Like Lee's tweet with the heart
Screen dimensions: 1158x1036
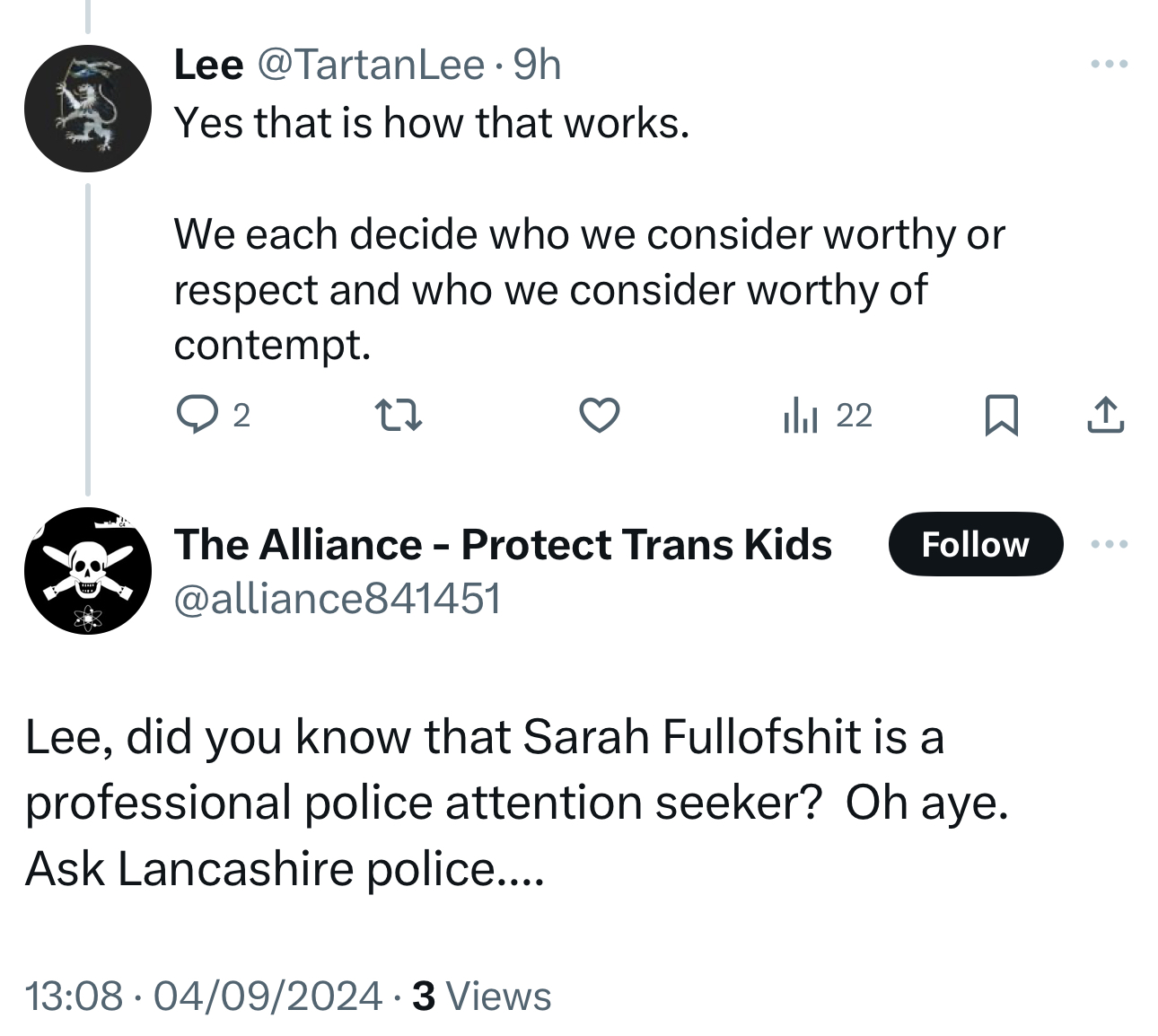coord(599,416)
